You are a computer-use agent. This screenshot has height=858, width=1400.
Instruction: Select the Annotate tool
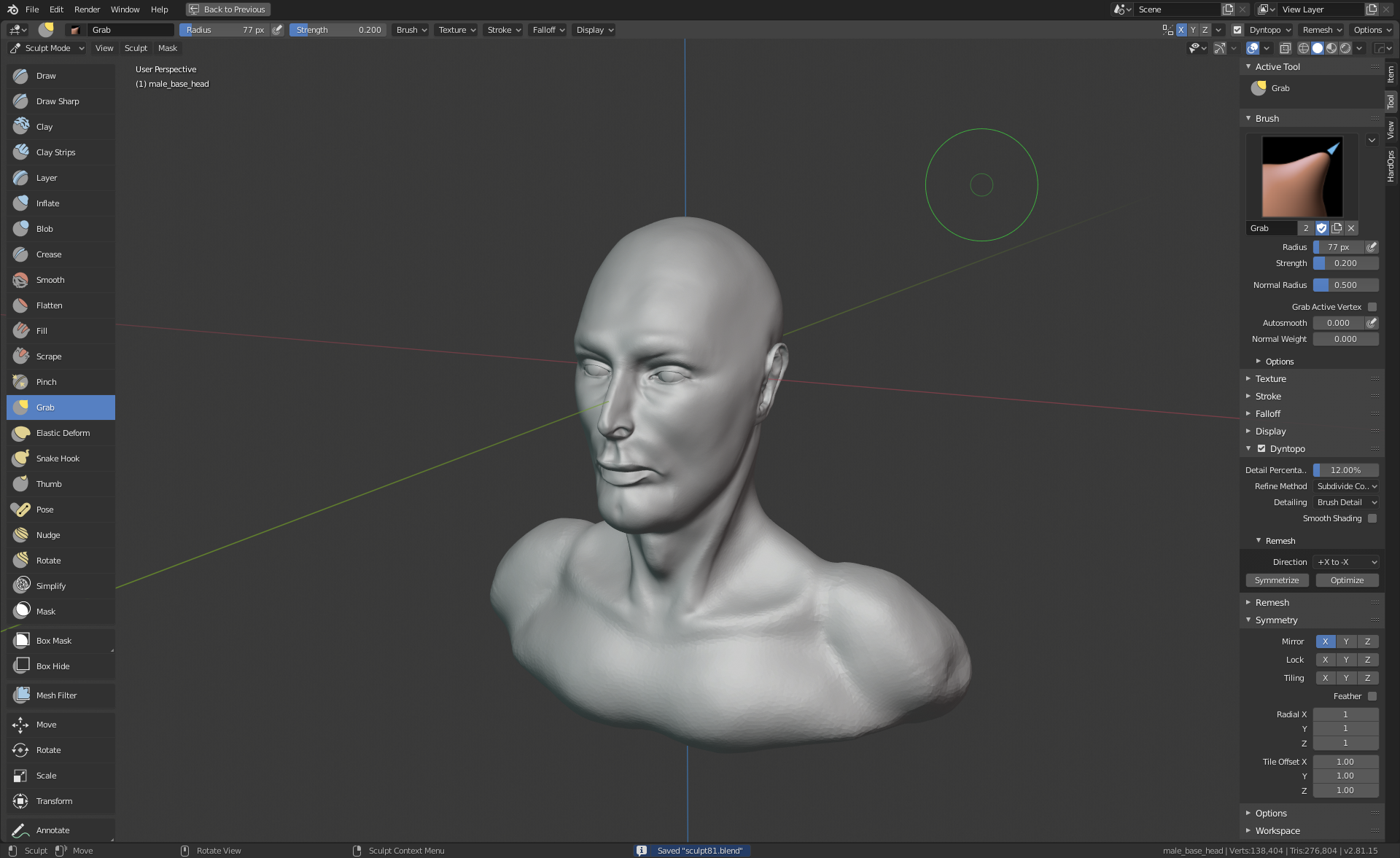click(52, 830)
